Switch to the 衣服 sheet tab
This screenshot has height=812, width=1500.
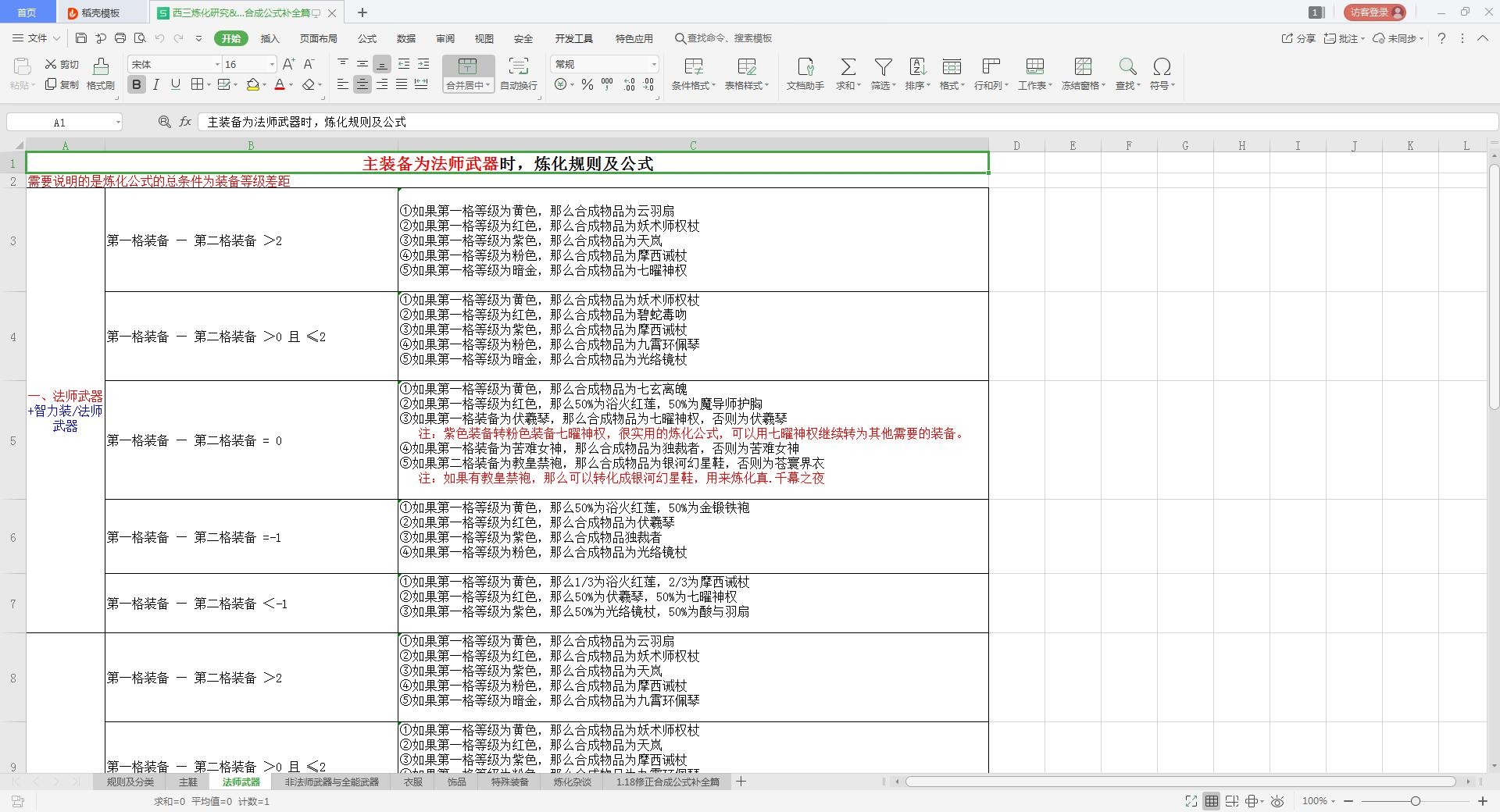(413, 782)
